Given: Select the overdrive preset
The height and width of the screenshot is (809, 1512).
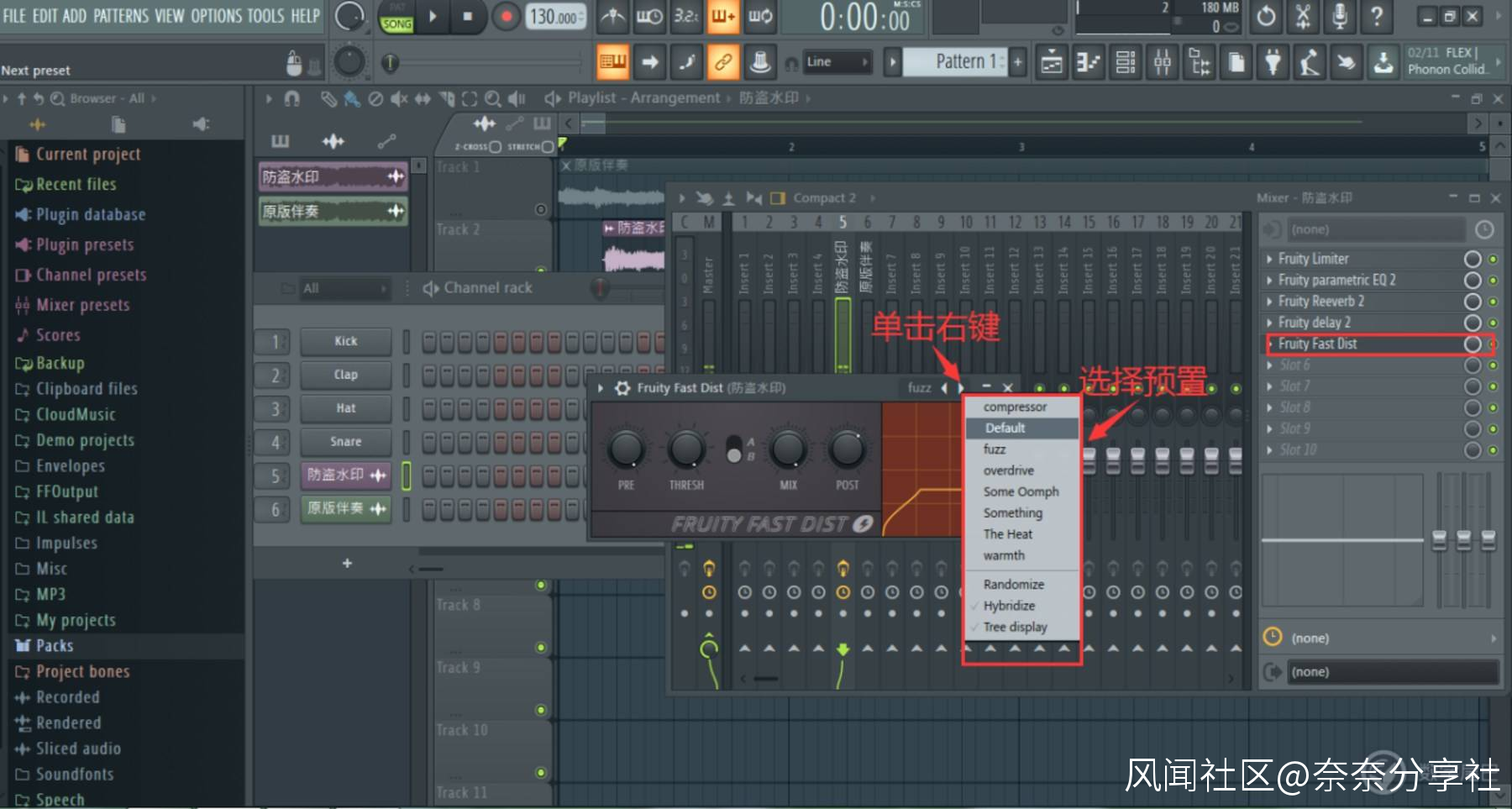Looking at the screenshot, I should (1008, 470).
